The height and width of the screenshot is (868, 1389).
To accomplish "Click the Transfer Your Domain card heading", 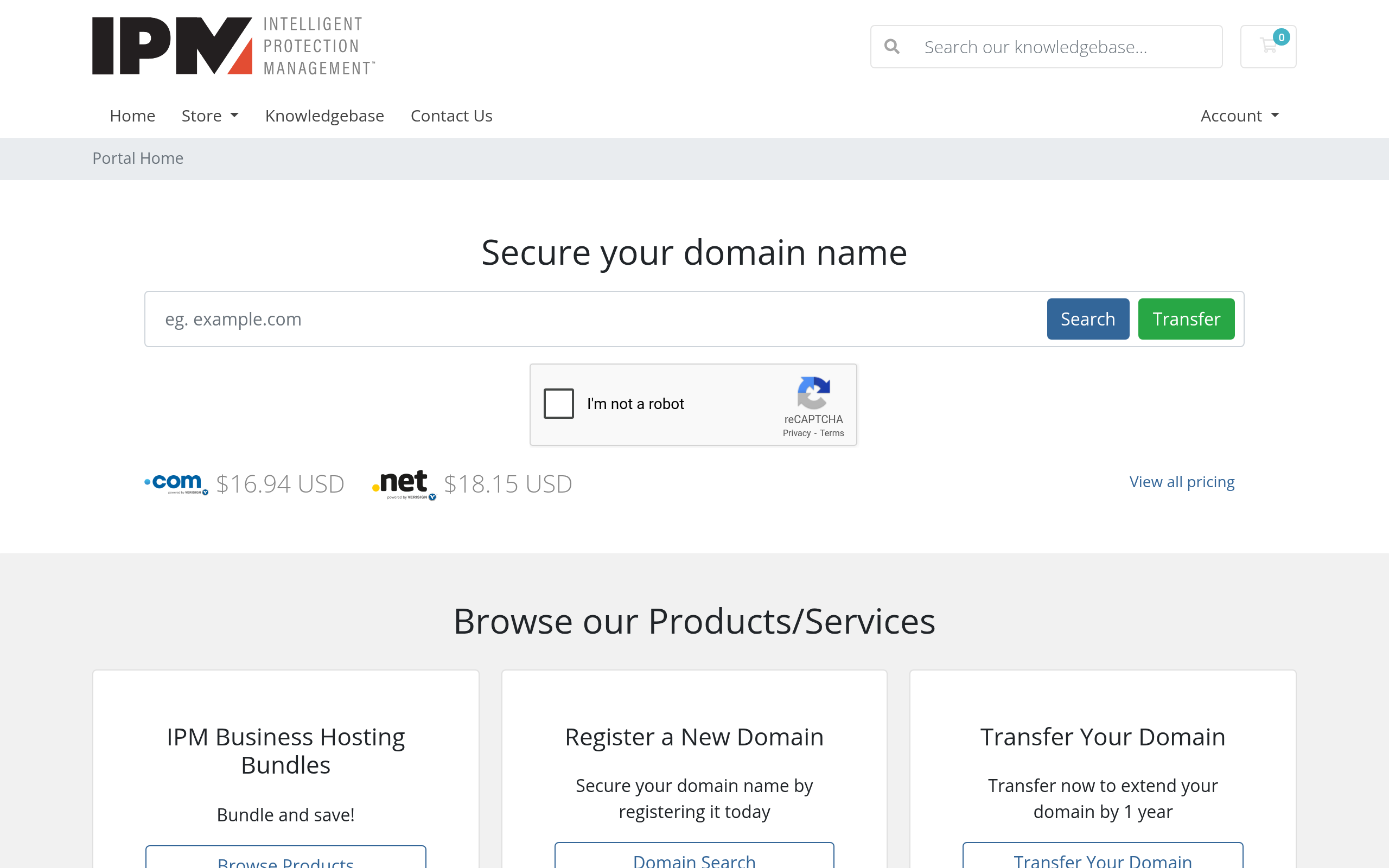I will (1103, 737).
